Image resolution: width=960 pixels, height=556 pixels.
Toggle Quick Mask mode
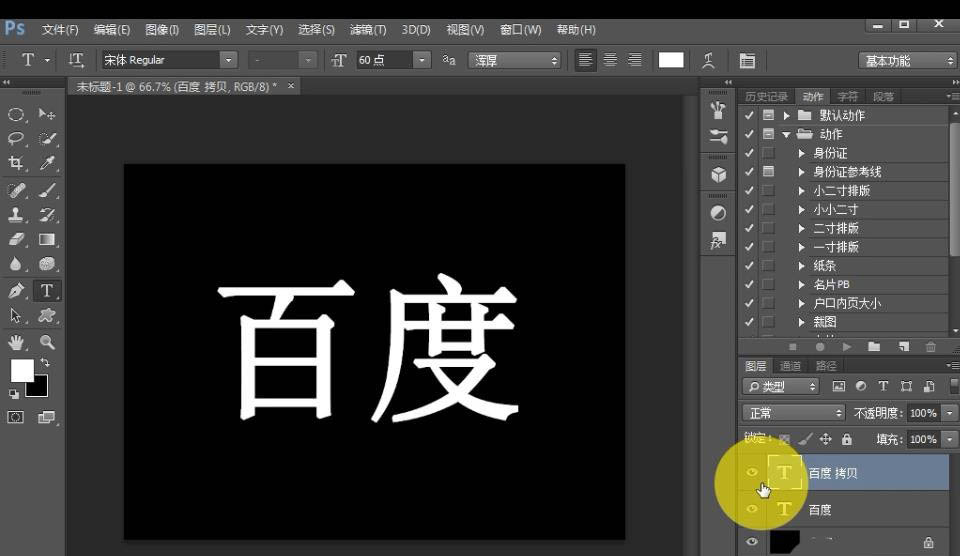point(16,418)
